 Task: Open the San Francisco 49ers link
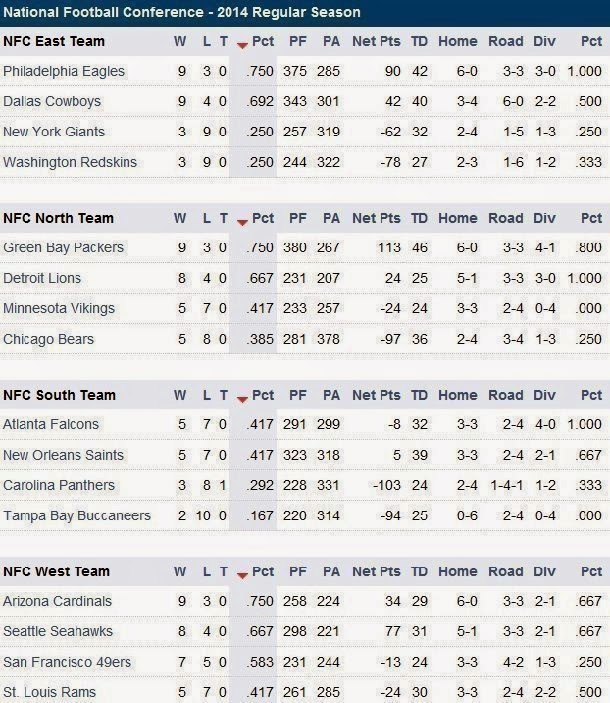pos(67,662)
